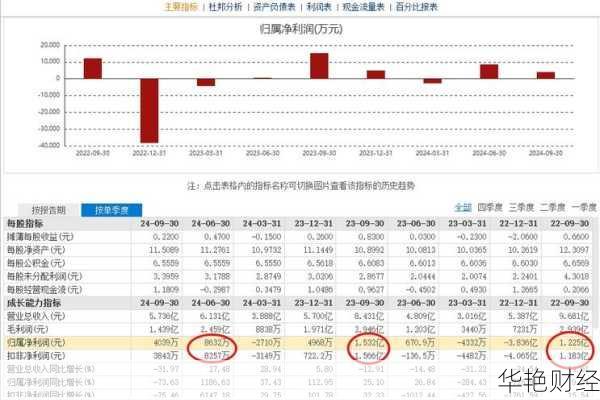Click the 毛利润(元) indicator name

point(28,329)
